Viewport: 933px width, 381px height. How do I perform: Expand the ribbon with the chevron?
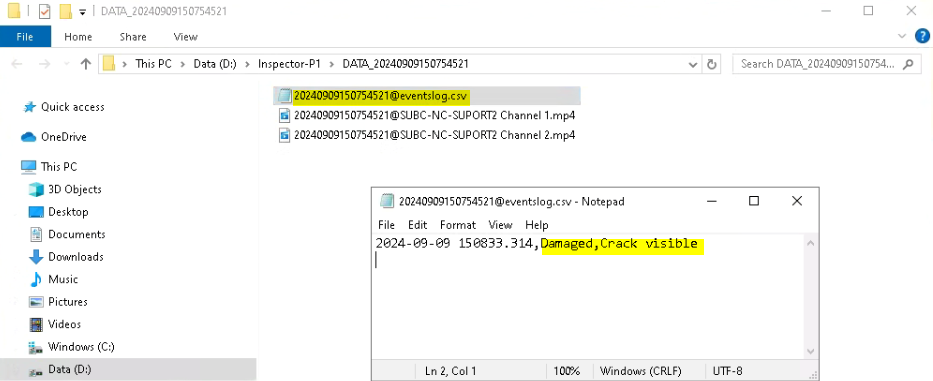[901, 36]
